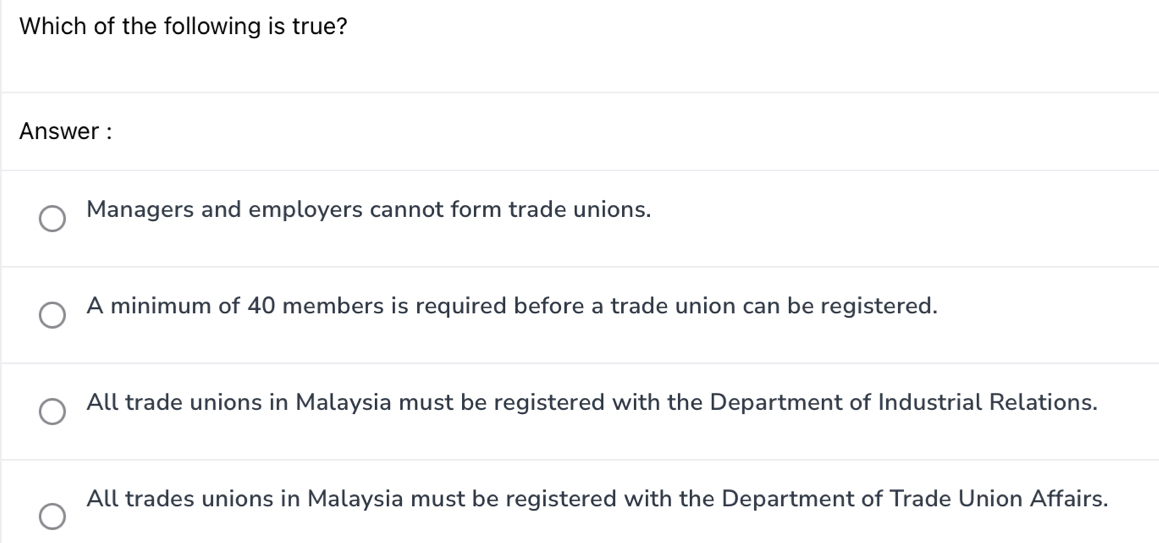Click the question 'Which of the following is true?'
The width and height of the screenshot is (1159, 543).
point(184,27)
